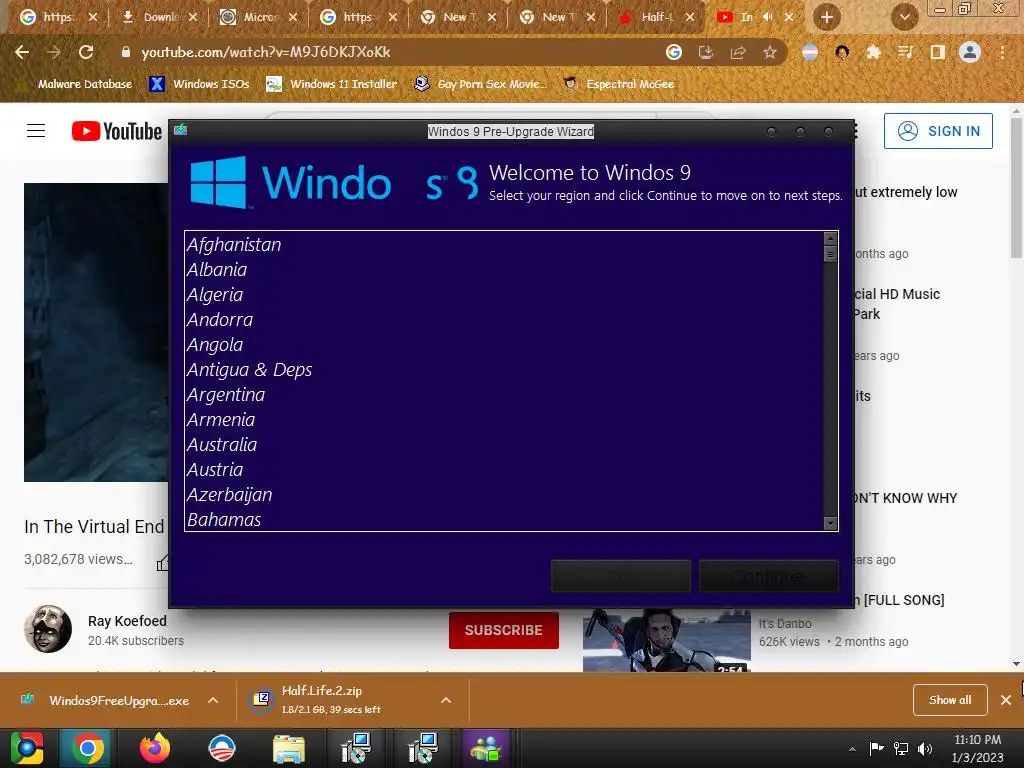The width and height of the screenshot is (1024, 768).
Task: Select Andorra in the region list
Action: coord(504,320)
